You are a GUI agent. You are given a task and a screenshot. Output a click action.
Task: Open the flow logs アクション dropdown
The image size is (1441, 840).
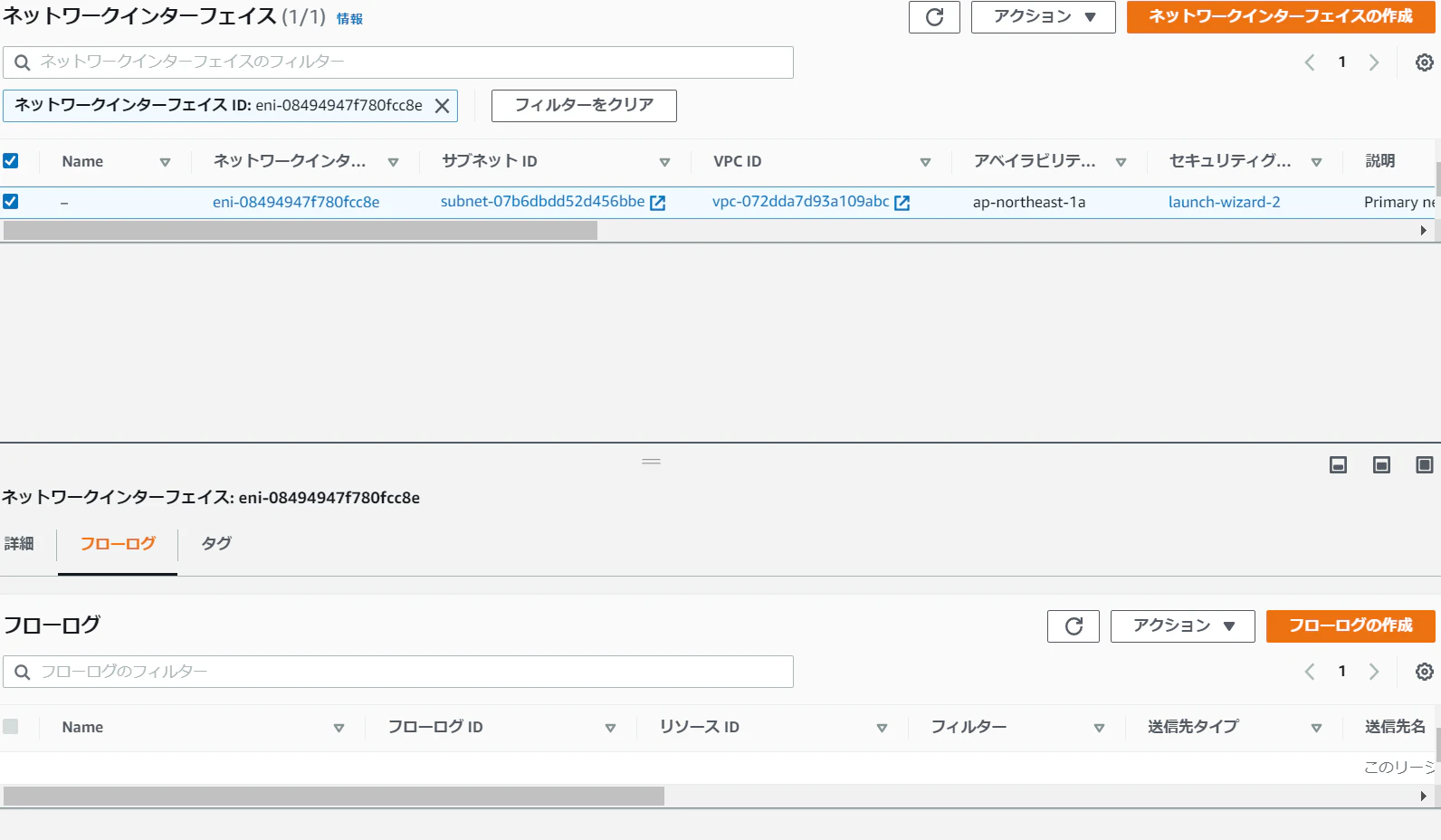(x=1183, y=626)
